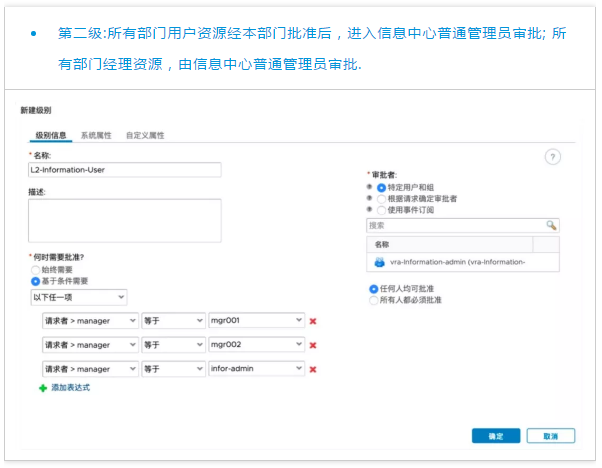Switch to the 系统属性 tab
602x468 pixels.
(97, 135)
